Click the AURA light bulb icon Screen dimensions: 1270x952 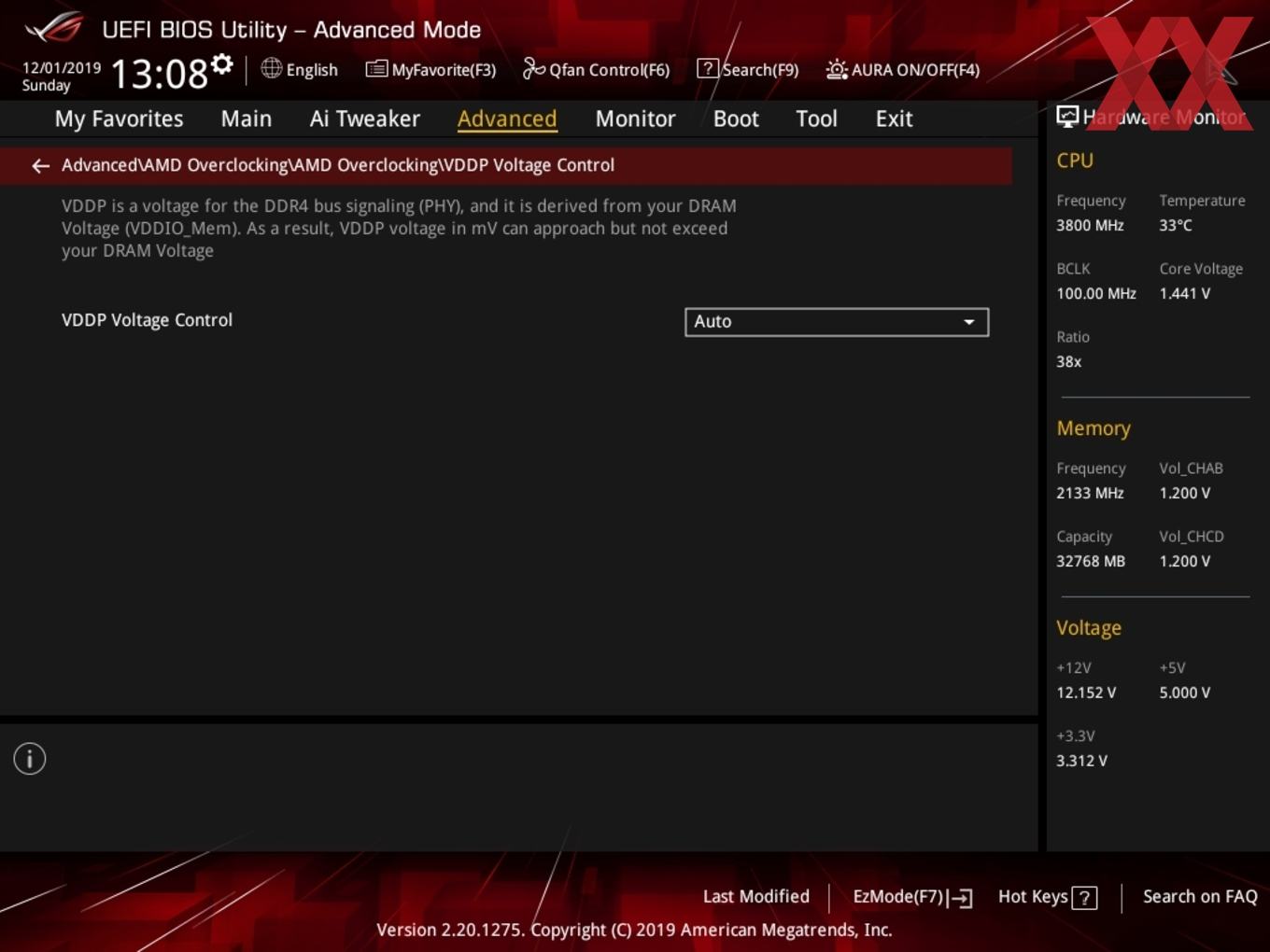pyautogui.click(x=837, y=69)
